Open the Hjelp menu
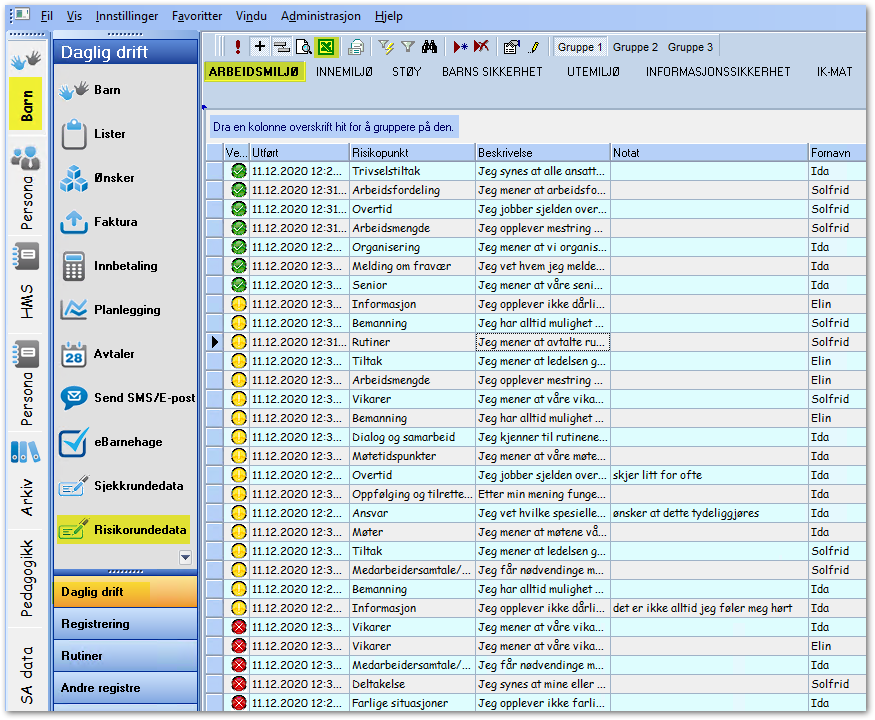This screenshot has height=720, width=875. click(388, 16)
